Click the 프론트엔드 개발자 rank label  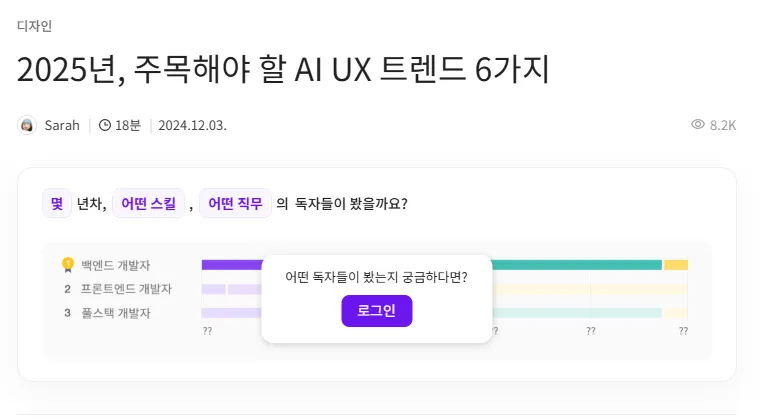[x=127, y=289]
